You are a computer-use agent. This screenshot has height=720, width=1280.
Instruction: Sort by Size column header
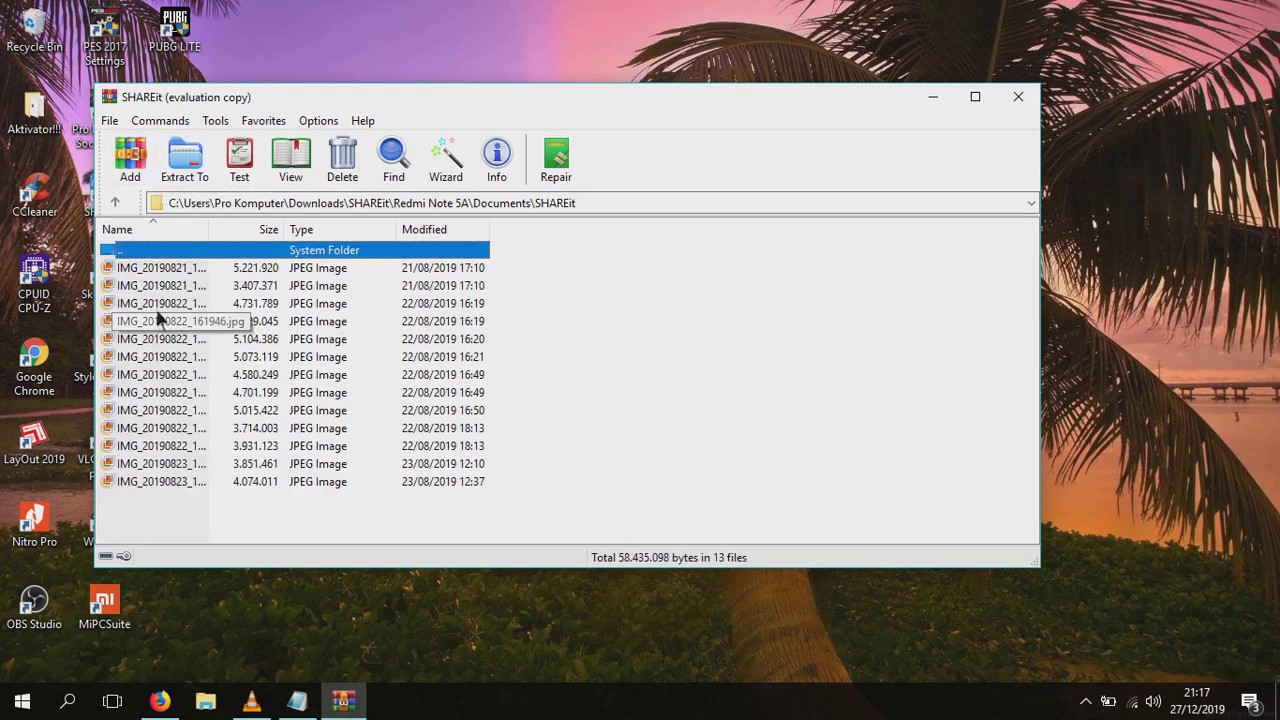coord(246,230)
